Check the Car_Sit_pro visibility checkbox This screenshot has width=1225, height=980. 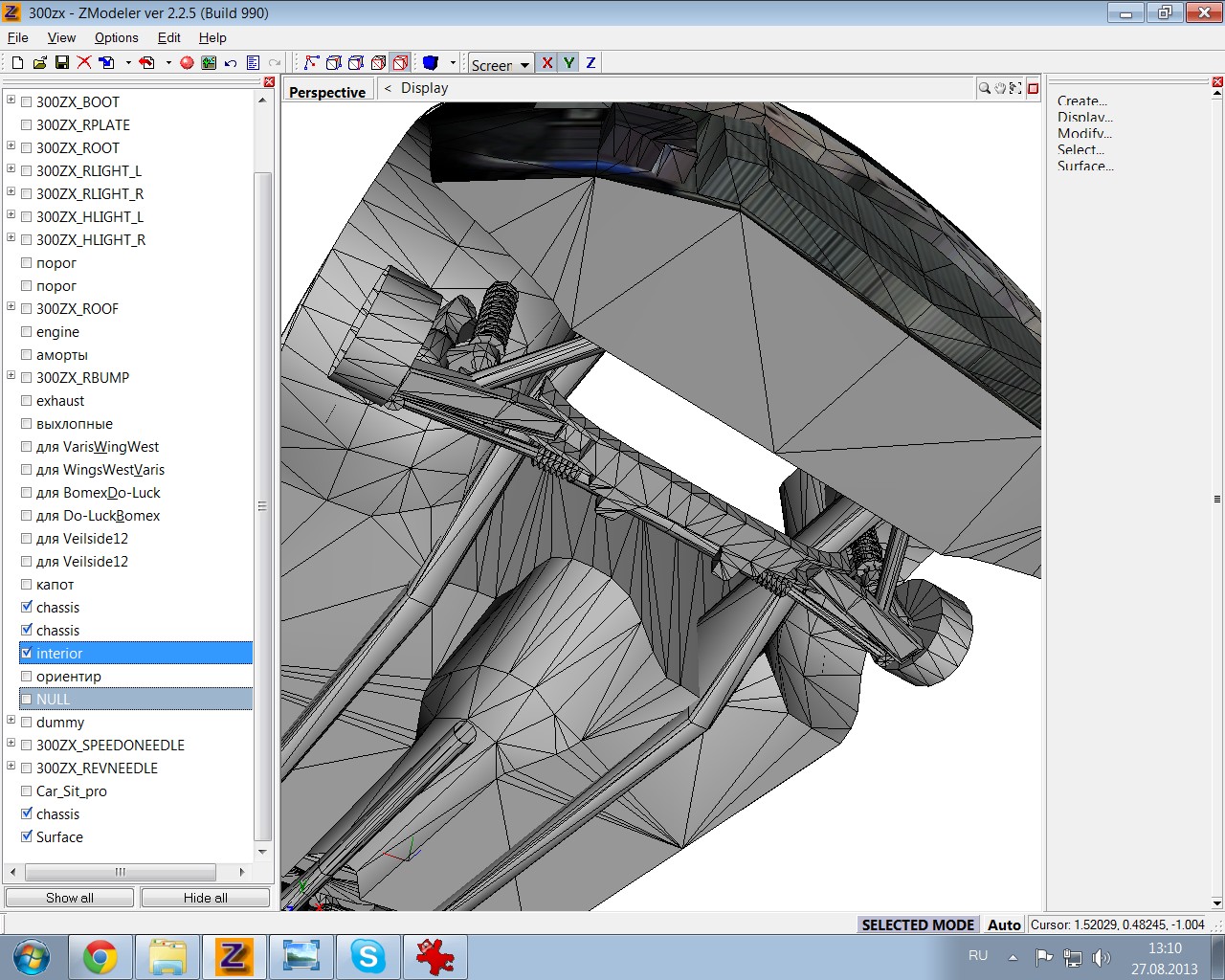(x=27, y=791)
